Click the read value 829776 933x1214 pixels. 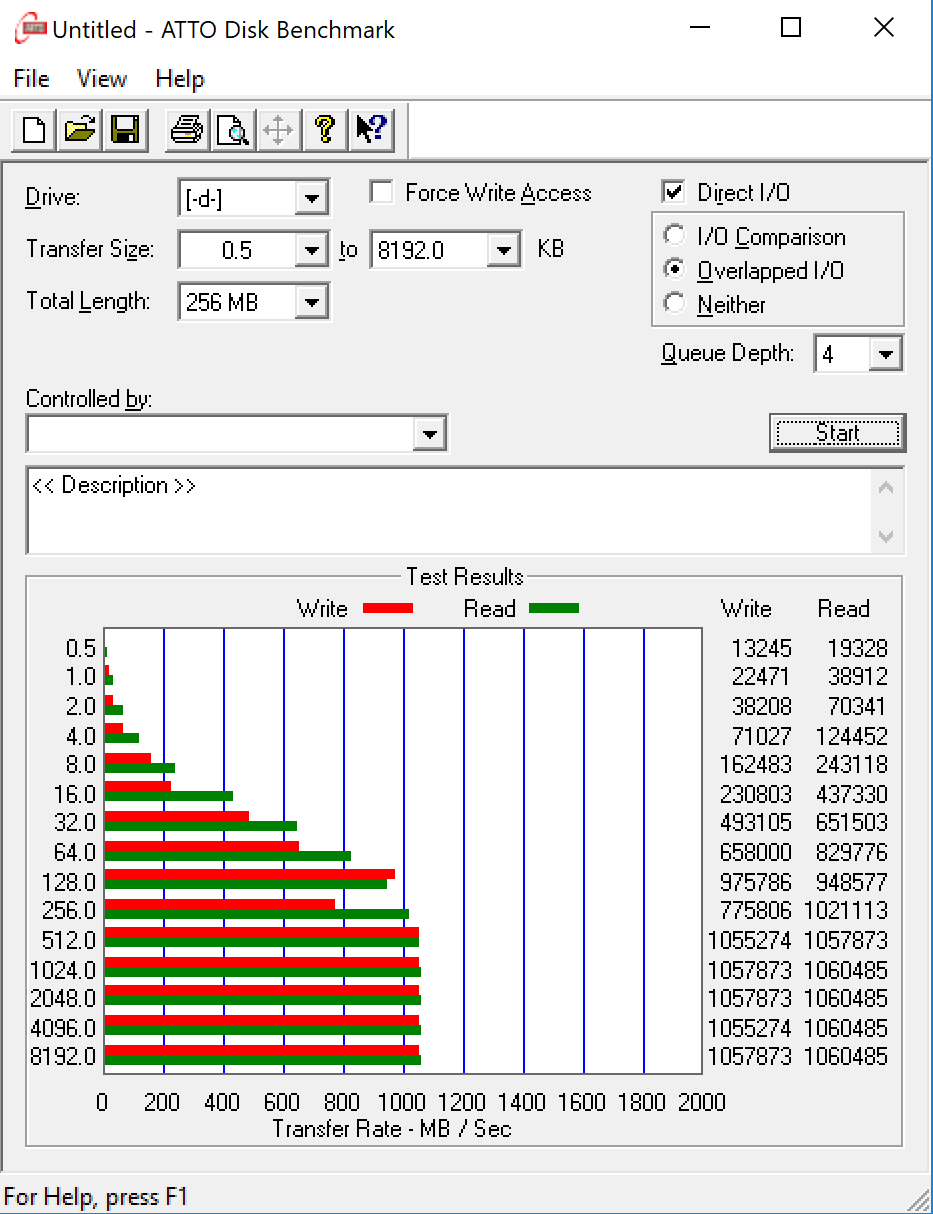[851, 852]
